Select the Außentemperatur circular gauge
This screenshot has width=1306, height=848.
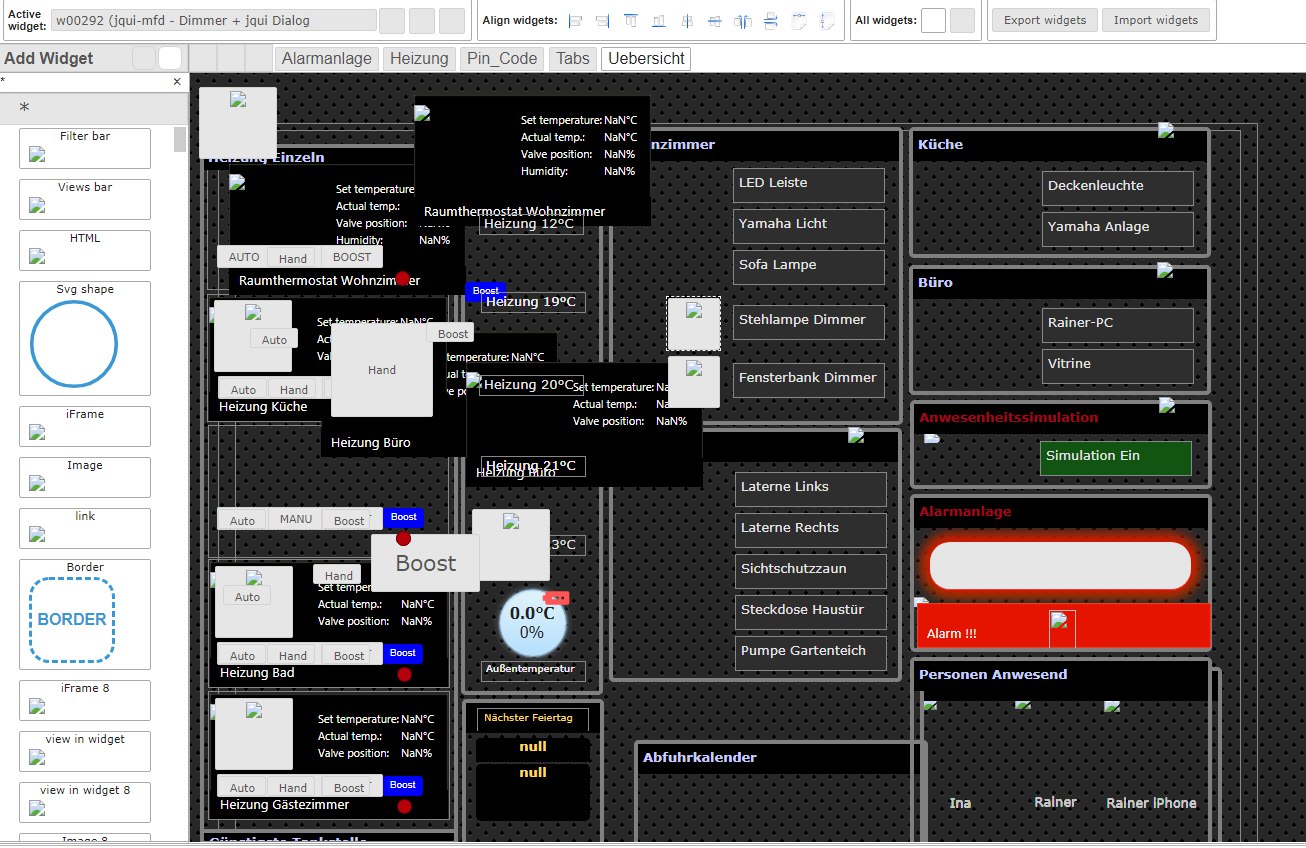pos(533,622)
